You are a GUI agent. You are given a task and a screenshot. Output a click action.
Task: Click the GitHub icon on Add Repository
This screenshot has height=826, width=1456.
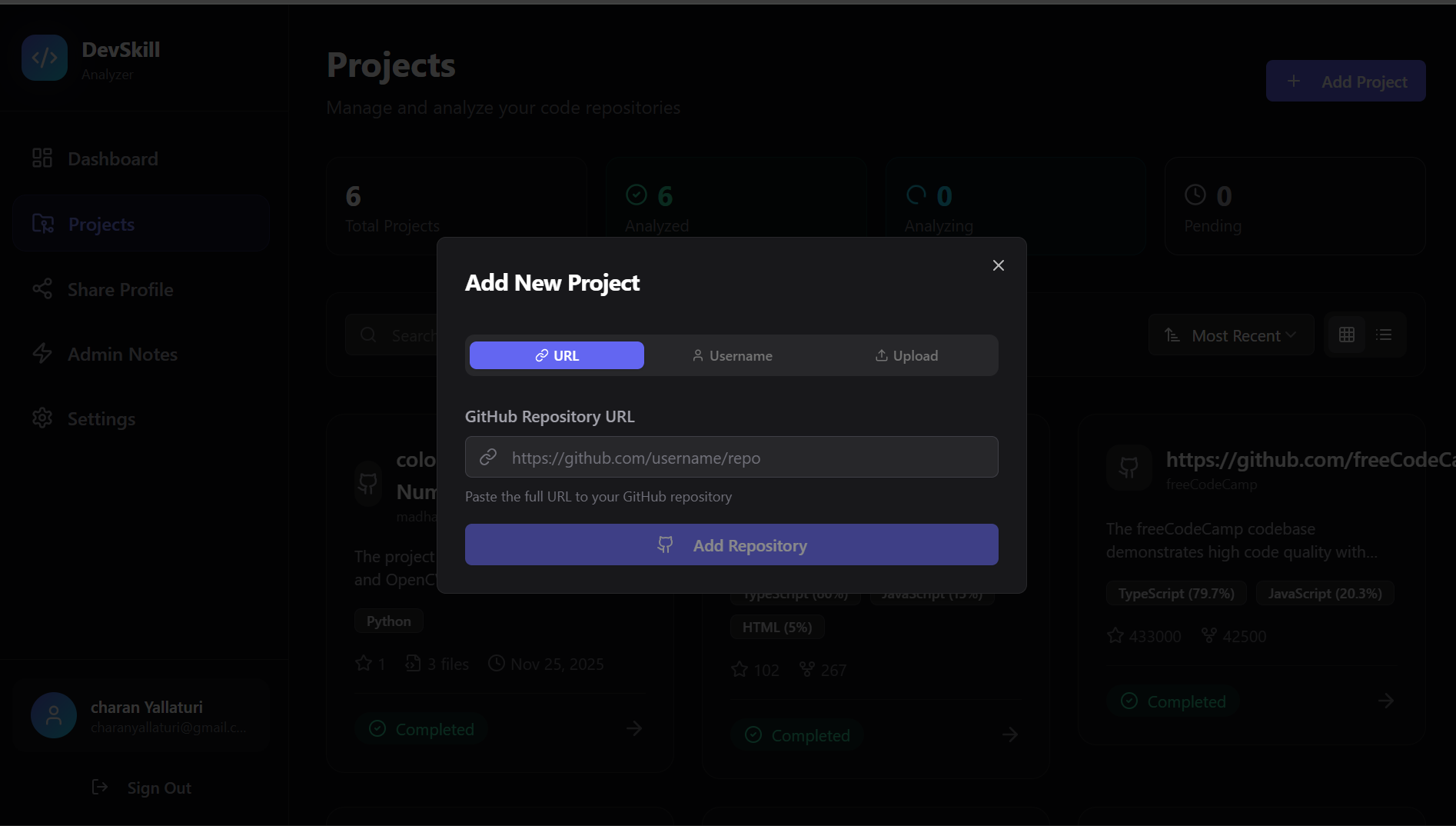[x=665, y=545]
